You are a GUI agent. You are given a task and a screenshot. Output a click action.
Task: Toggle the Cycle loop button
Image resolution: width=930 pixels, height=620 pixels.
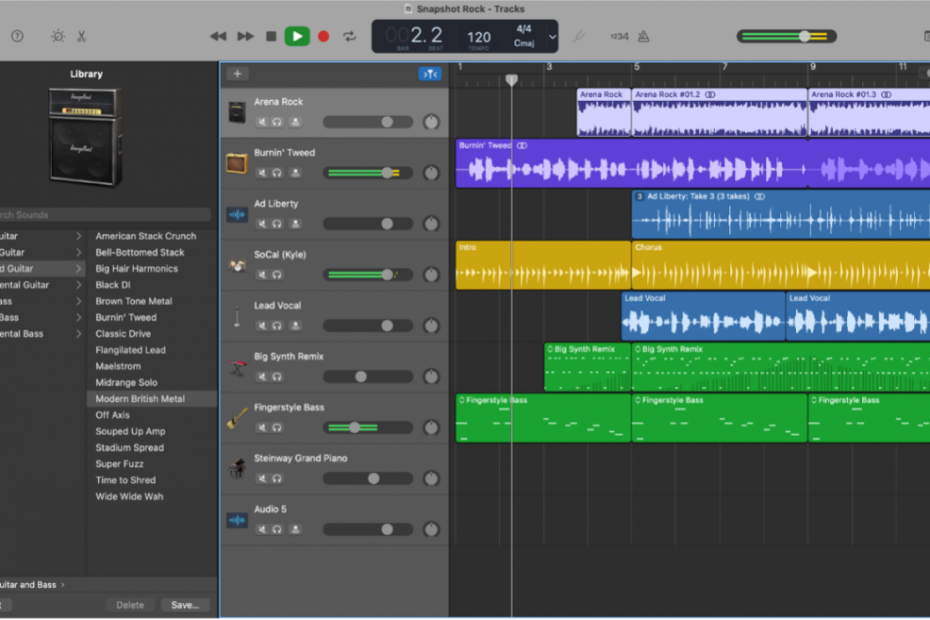pos(349,36)
